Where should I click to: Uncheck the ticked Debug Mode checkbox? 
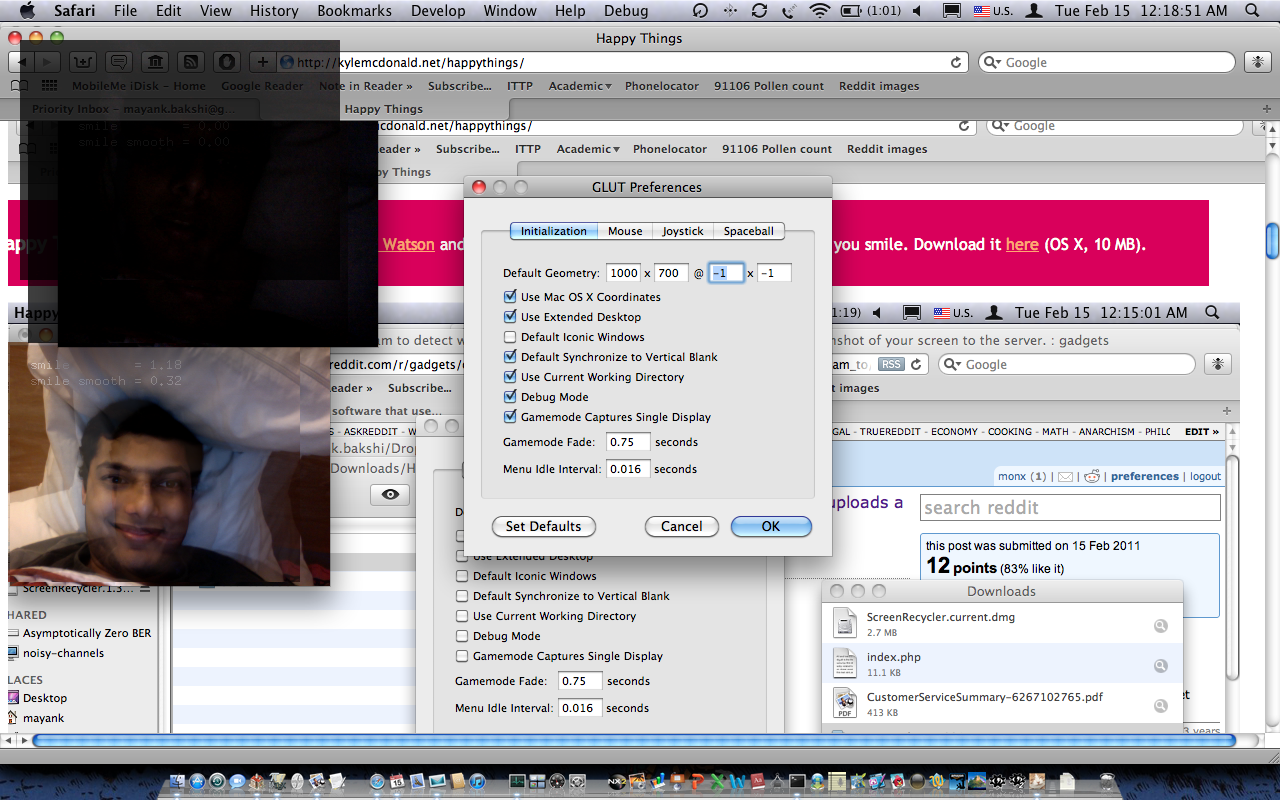click(x=511, y=397)
